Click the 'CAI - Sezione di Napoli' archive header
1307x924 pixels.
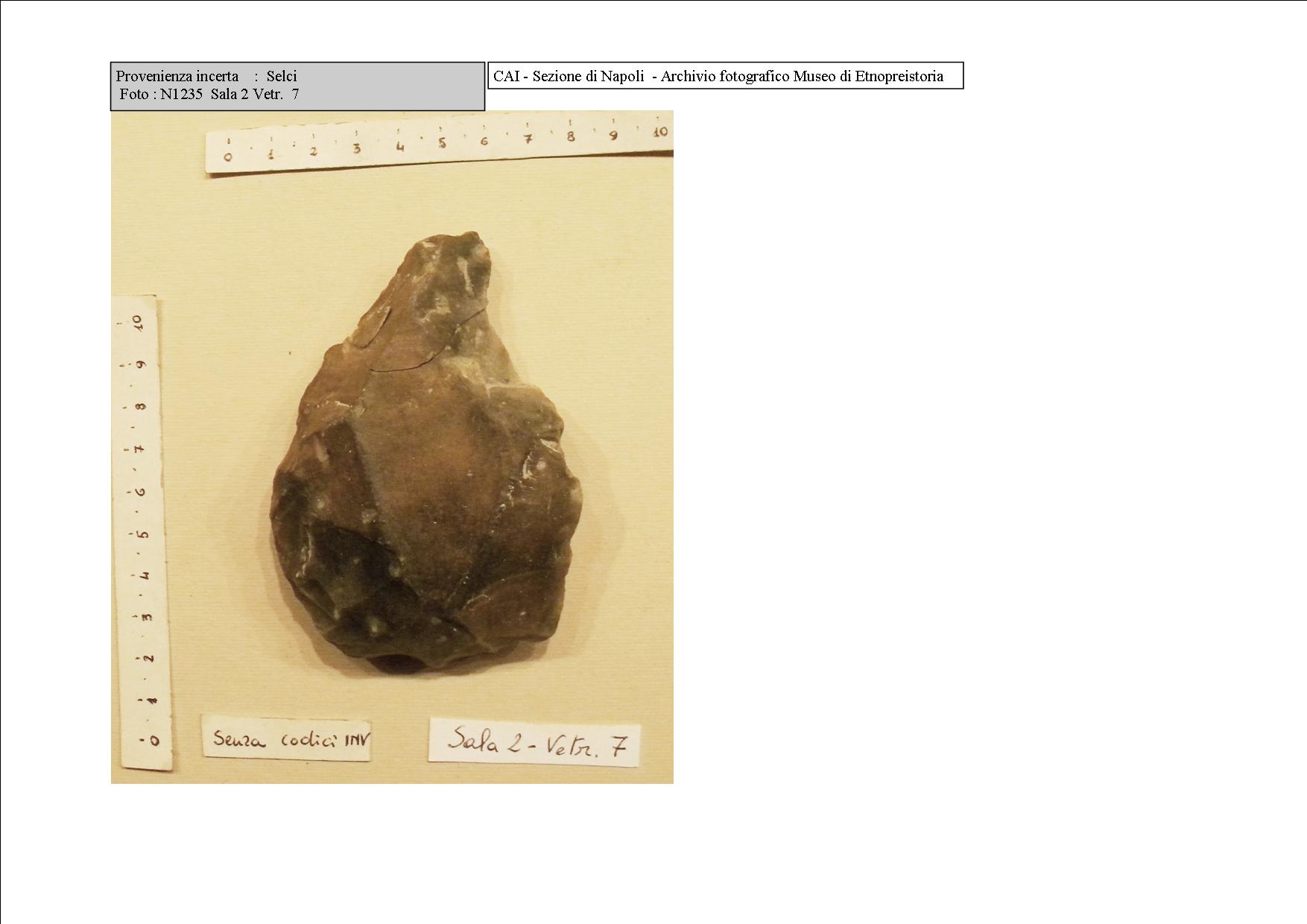pos(725,76)
